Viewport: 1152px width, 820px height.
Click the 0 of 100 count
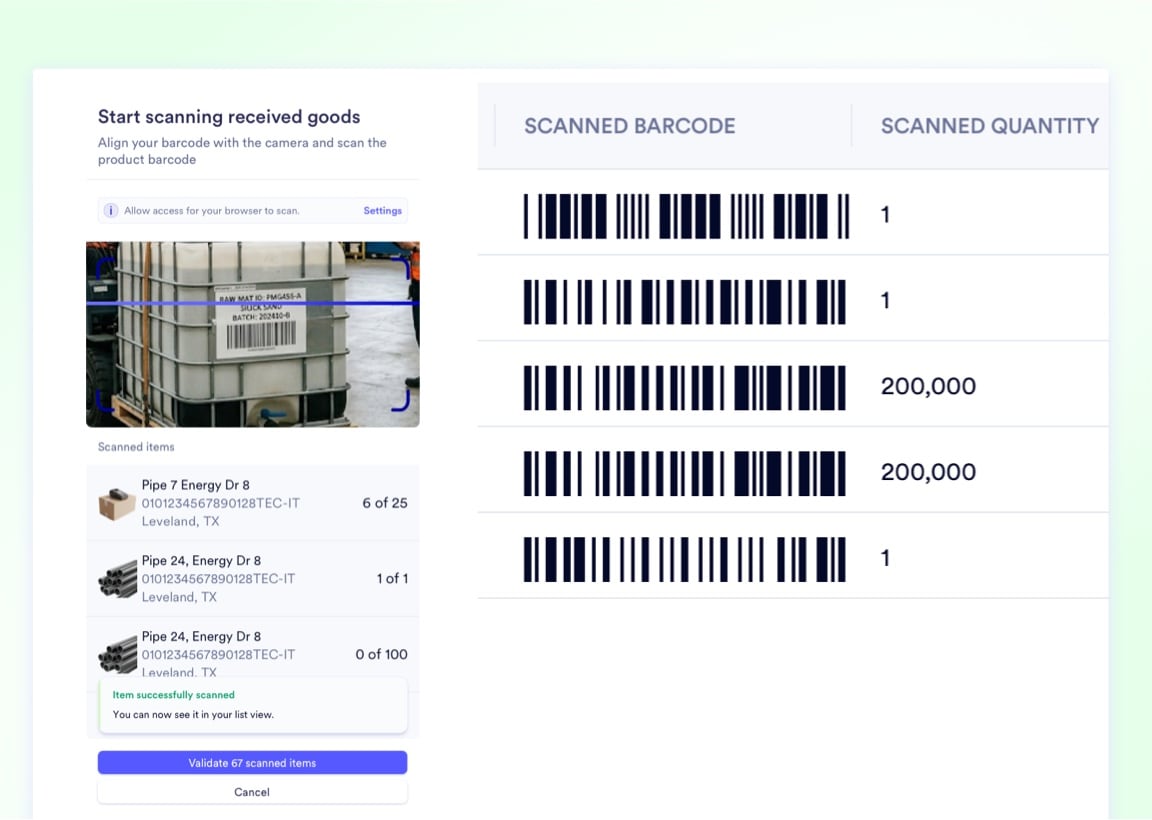[381, 655]
